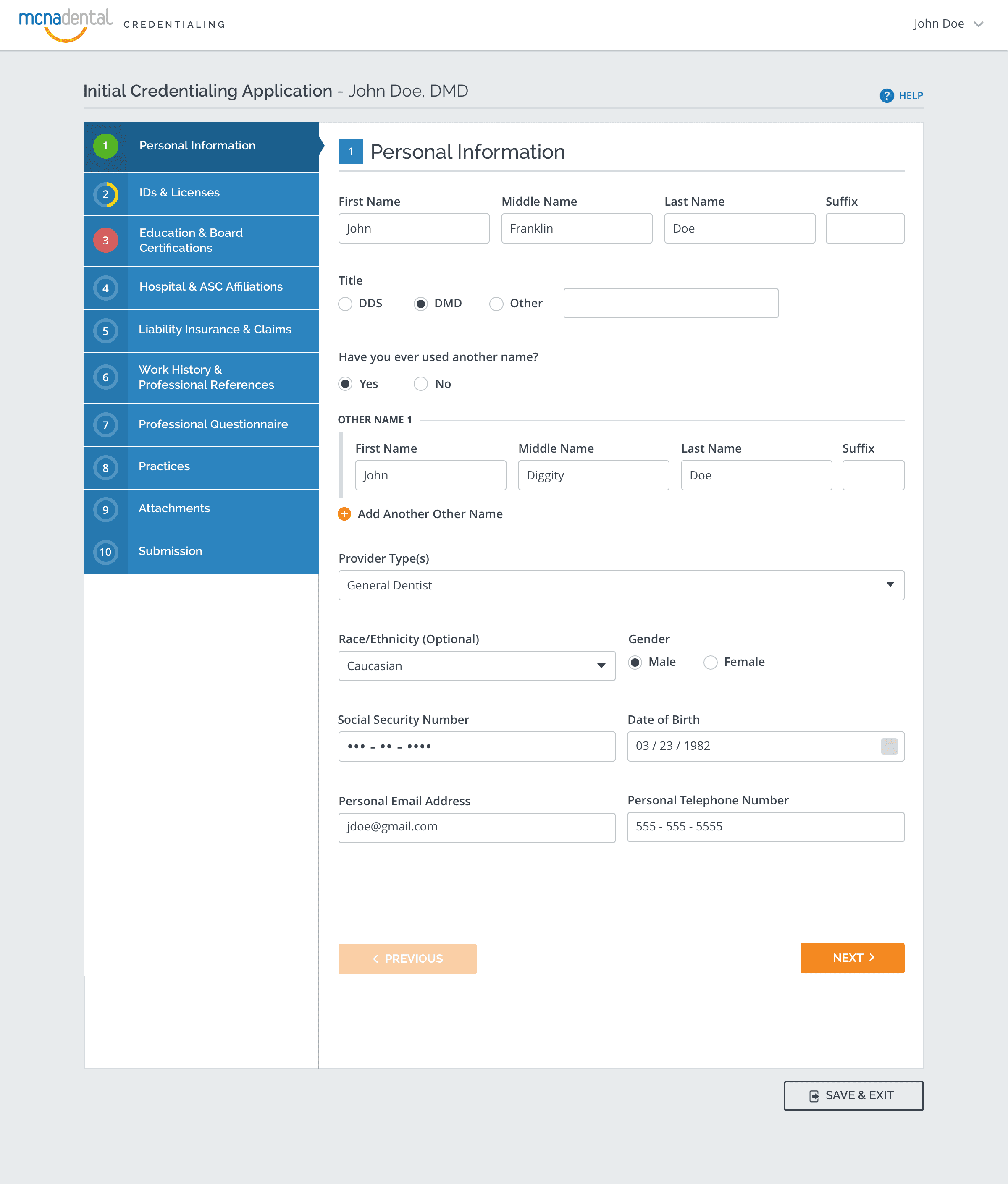1008x1184 pixels.
Task: Click the Personal Email Address field
Action: (477, 827)
